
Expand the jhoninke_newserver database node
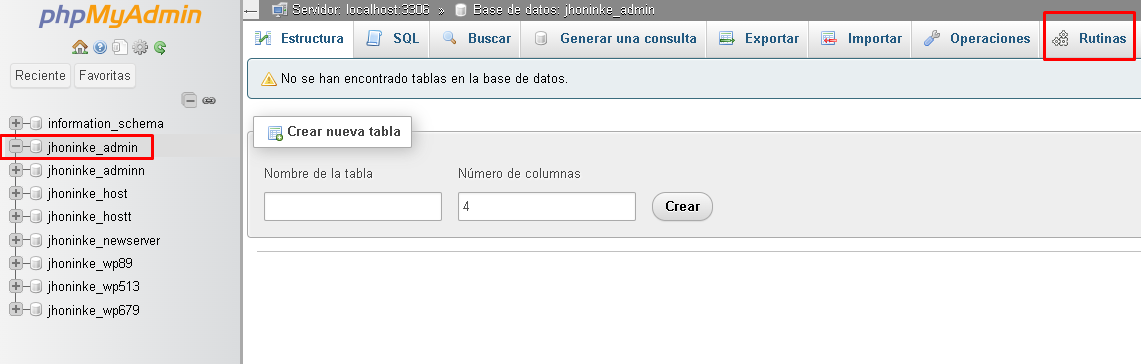pos(16,240)
